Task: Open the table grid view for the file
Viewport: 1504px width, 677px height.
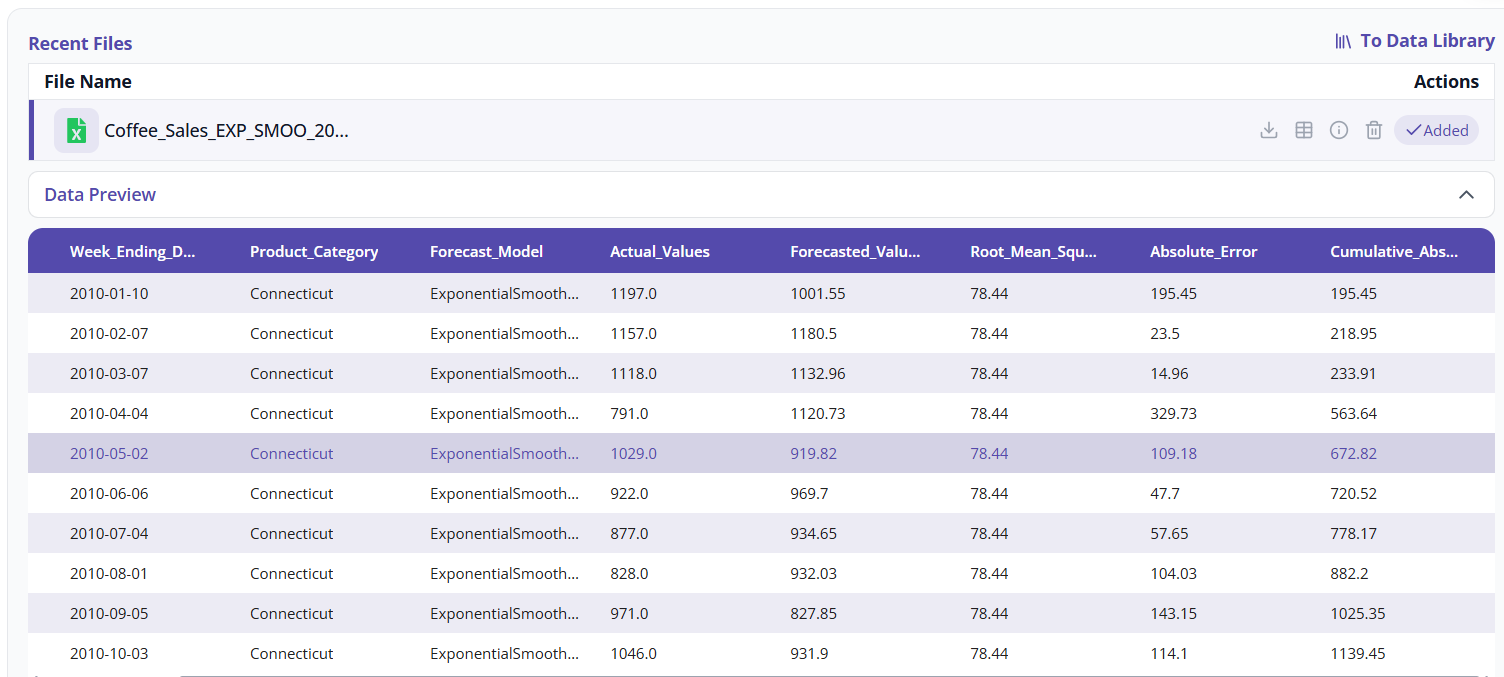Action: click(1303, 129)
